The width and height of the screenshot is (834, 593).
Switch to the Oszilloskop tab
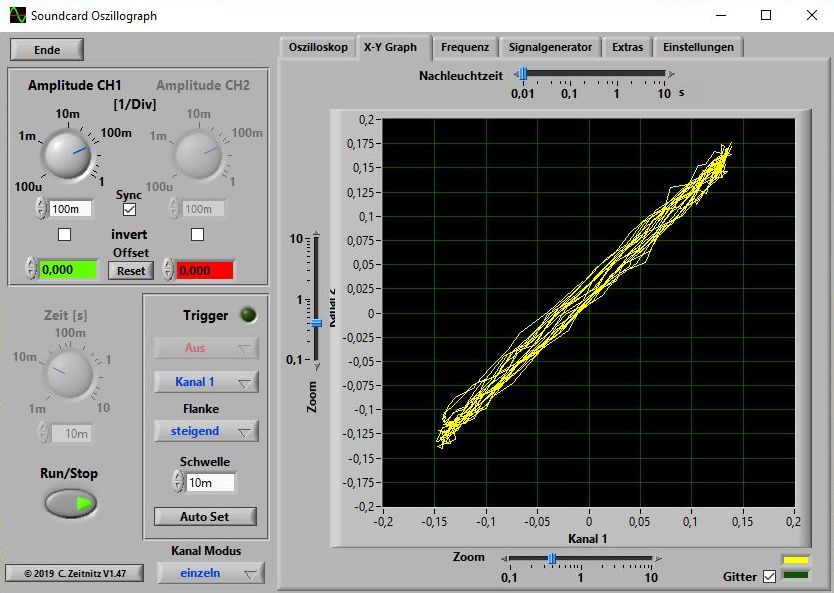(318, 47)
